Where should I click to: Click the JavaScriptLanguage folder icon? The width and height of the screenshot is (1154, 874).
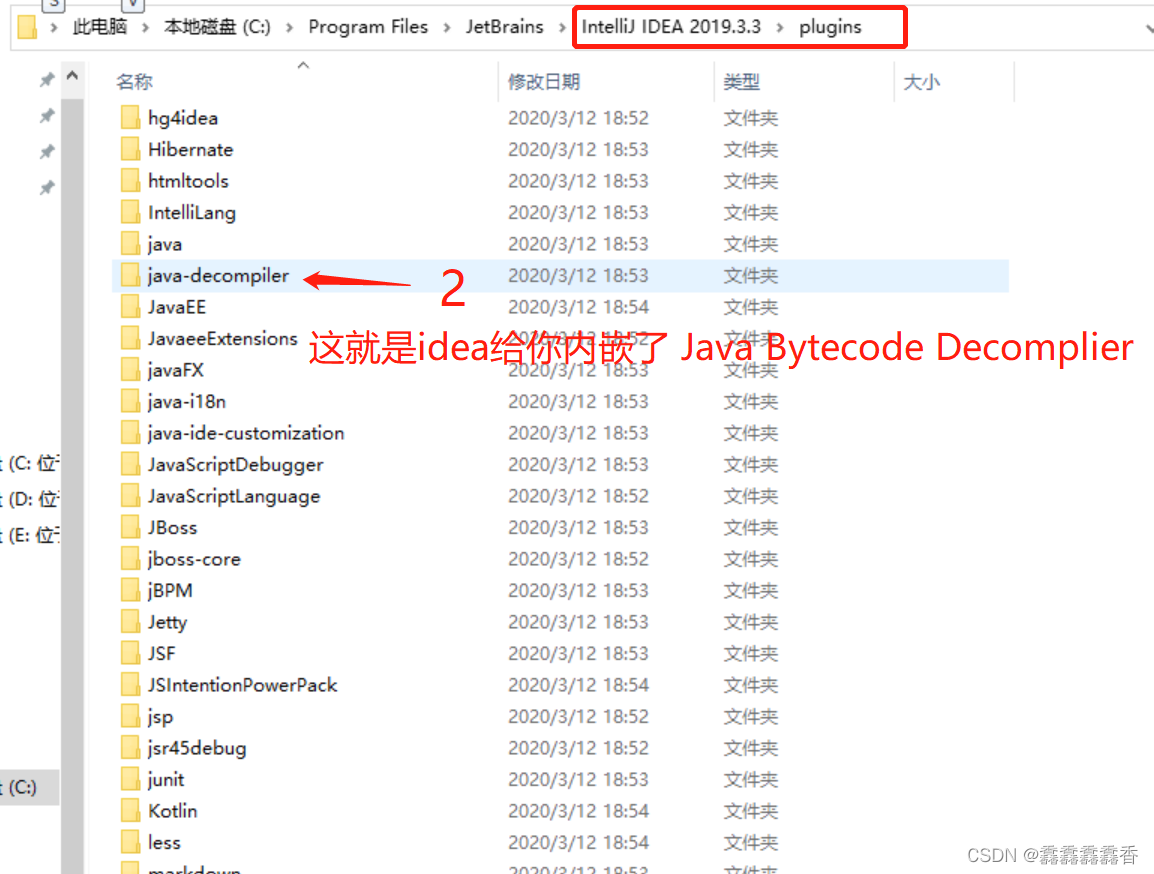pos(130,497)
